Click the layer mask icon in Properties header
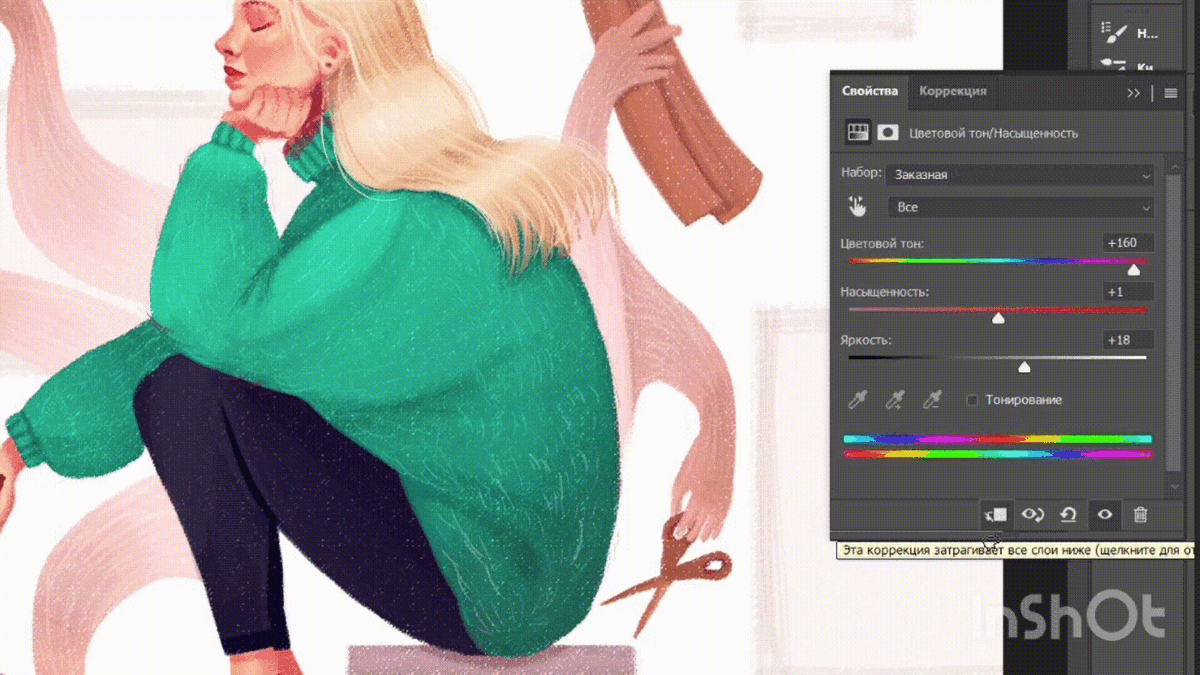This screenshot has height=675, width=1200. (x=887, y=132)
